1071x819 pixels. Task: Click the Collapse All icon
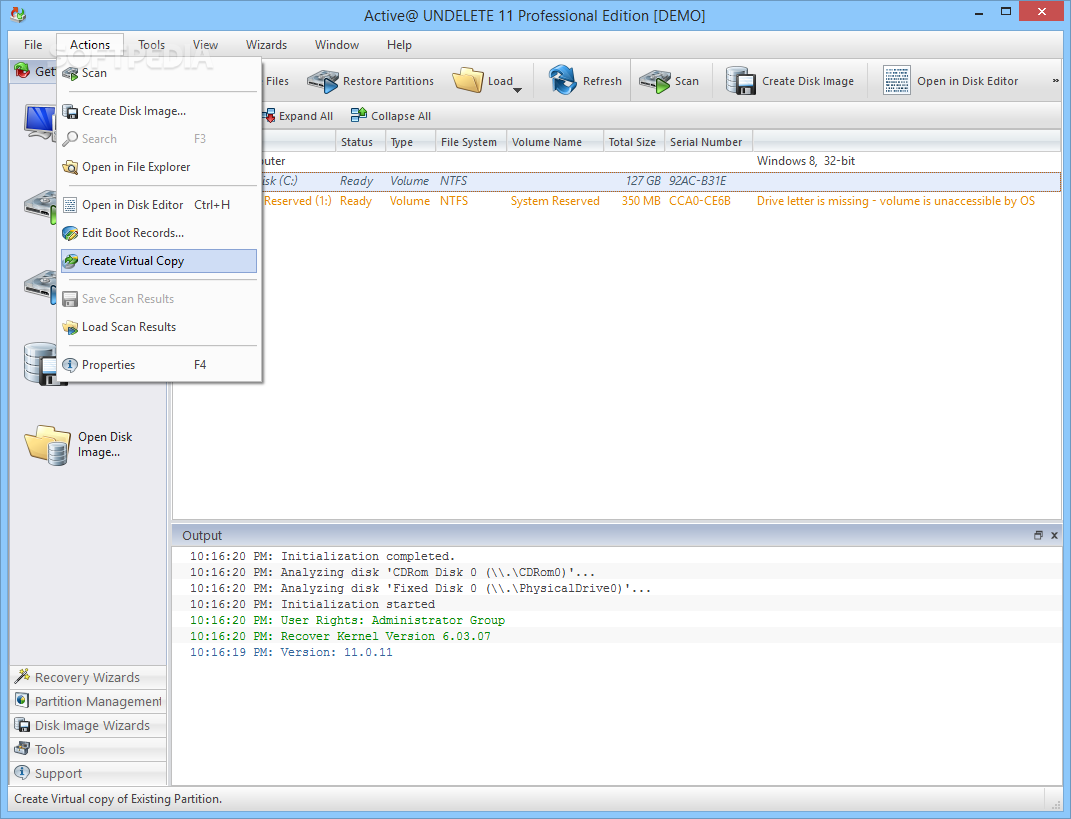pyautogui.click(x=359, y=115)
